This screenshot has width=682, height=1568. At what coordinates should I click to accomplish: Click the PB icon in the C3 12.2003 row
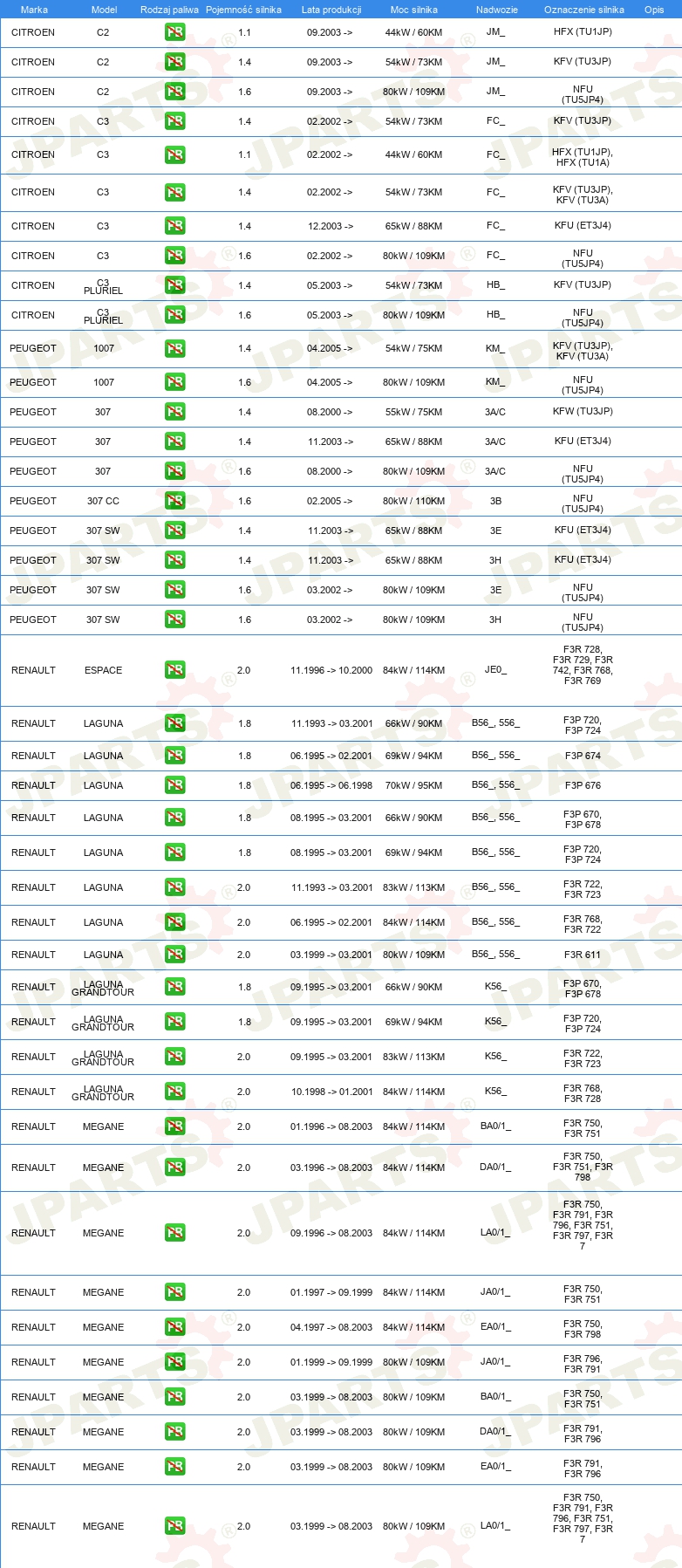click(x=174, y=226)
